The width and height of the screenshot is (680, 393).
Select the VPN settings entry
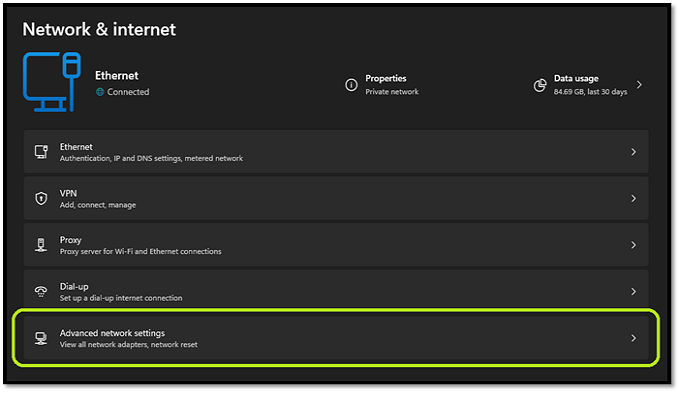point(336,198)
